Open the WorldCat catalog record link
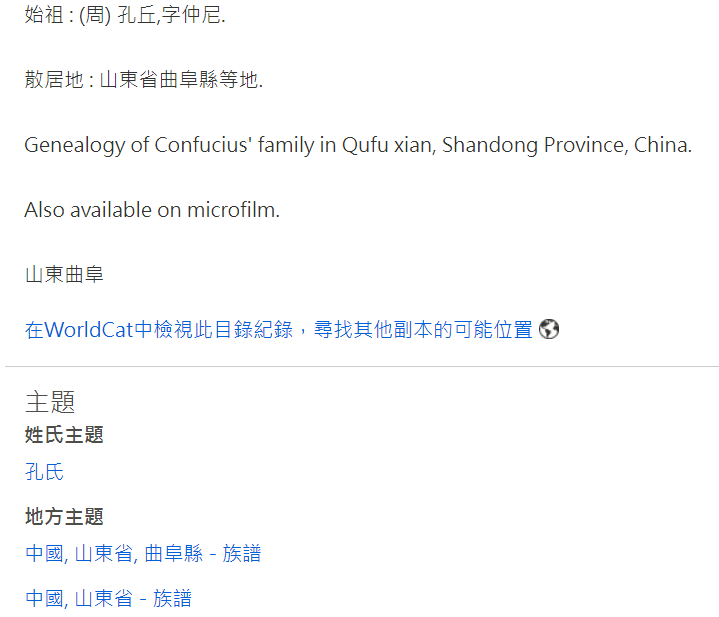The width and height of the screenshot is (719, 617). (278, 330)
